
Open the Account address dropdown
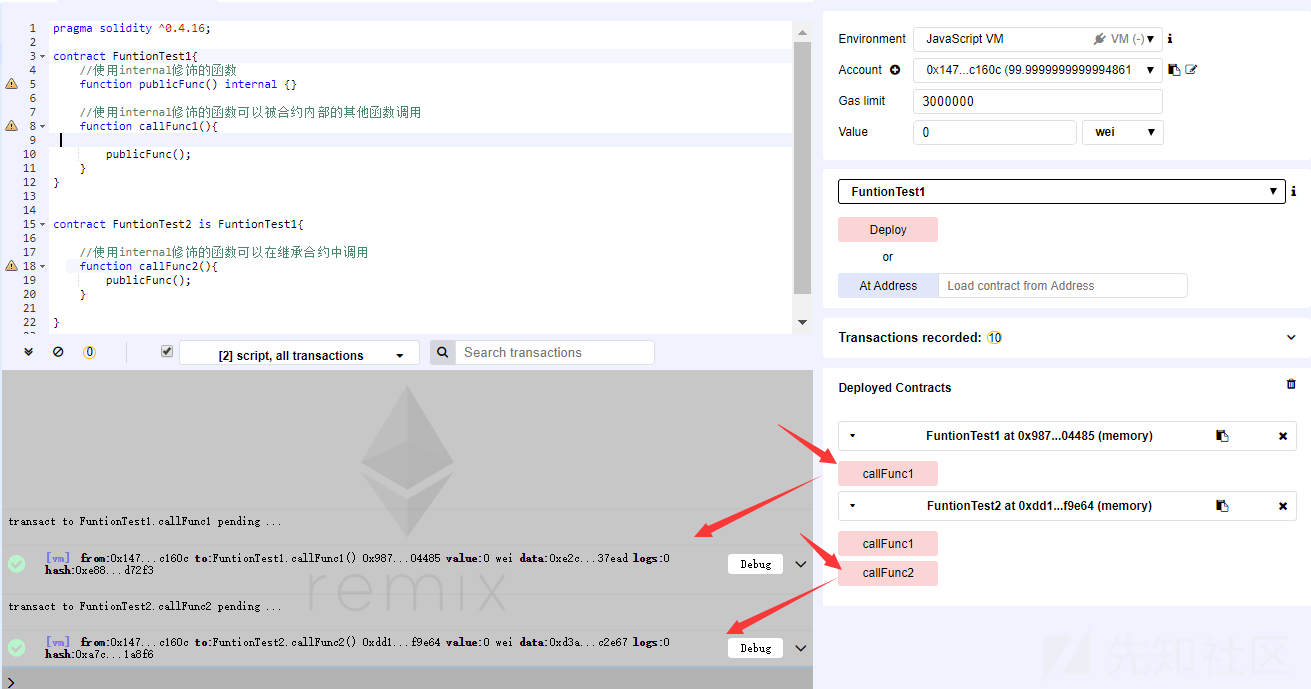(1038, 70)
